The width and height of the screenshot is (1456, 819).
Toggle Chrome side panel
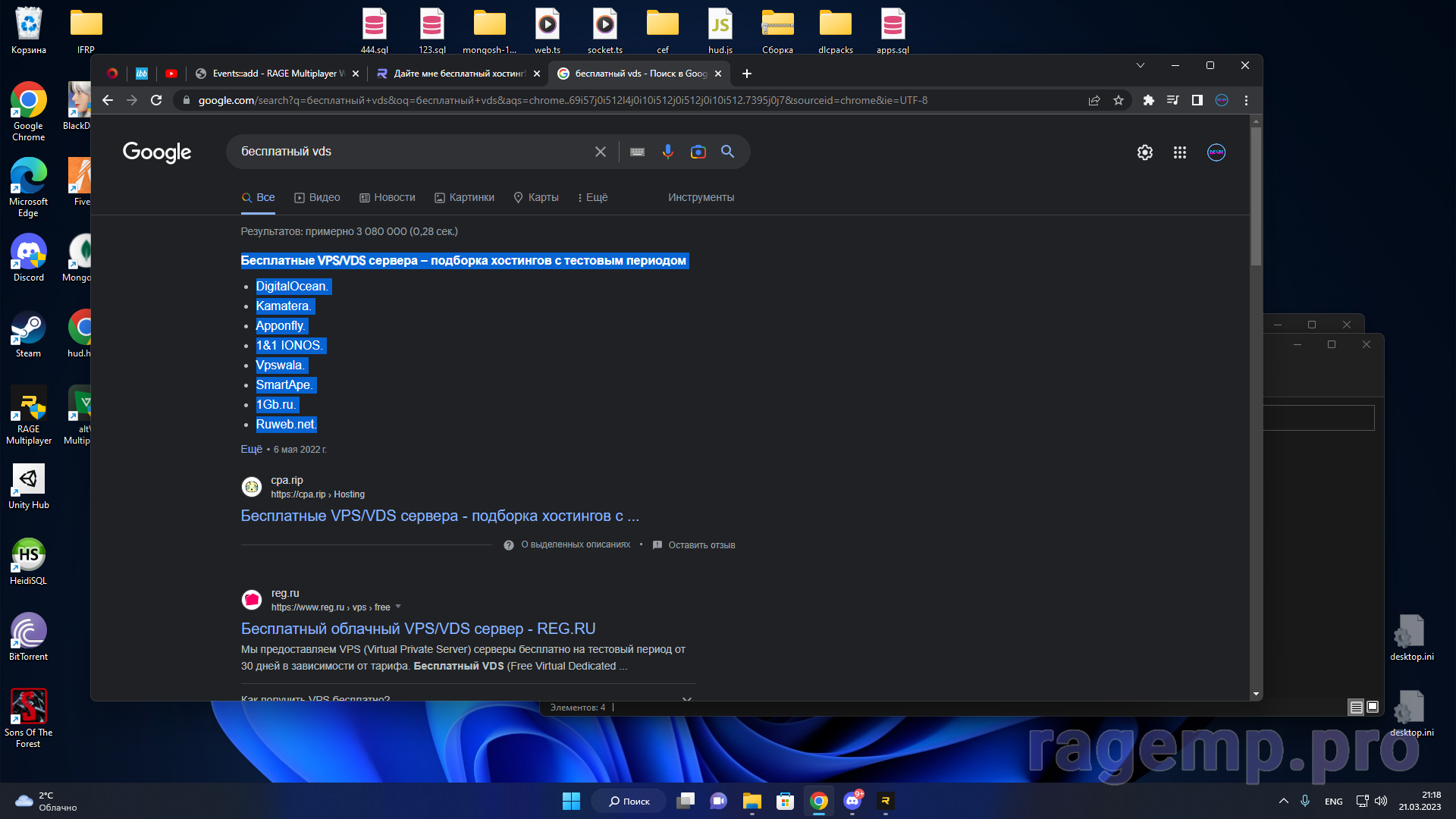coord(1197,100)
